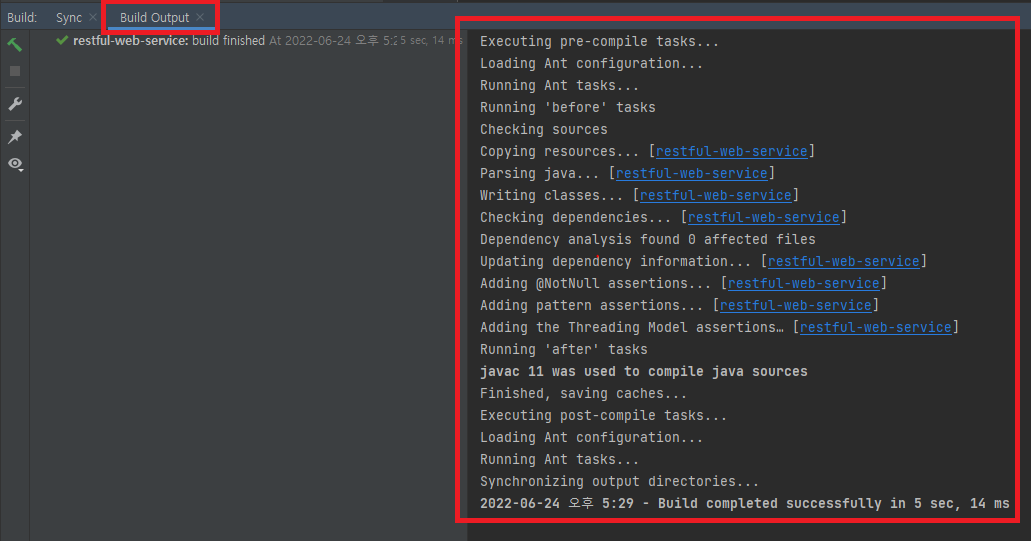Open restful-web-service link on Updating dependency information line
This screenshot has width=1031, height=541.
tap(844, 262)
